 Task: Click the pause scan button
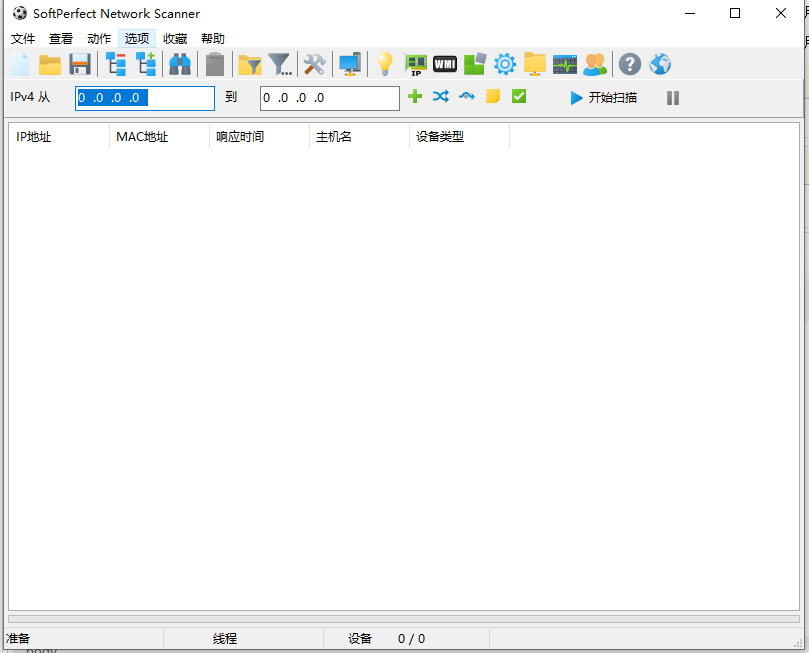tap(673, 98)
